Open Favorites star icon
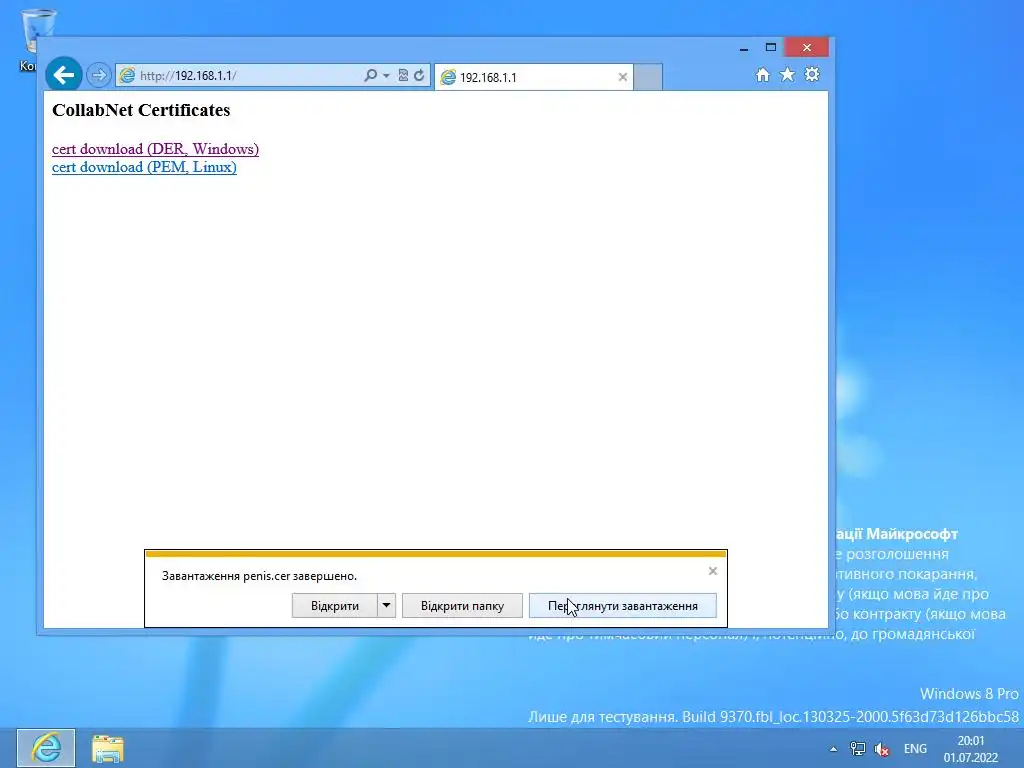This screenshot has width=1024, height=768. (x=788, y=74)
